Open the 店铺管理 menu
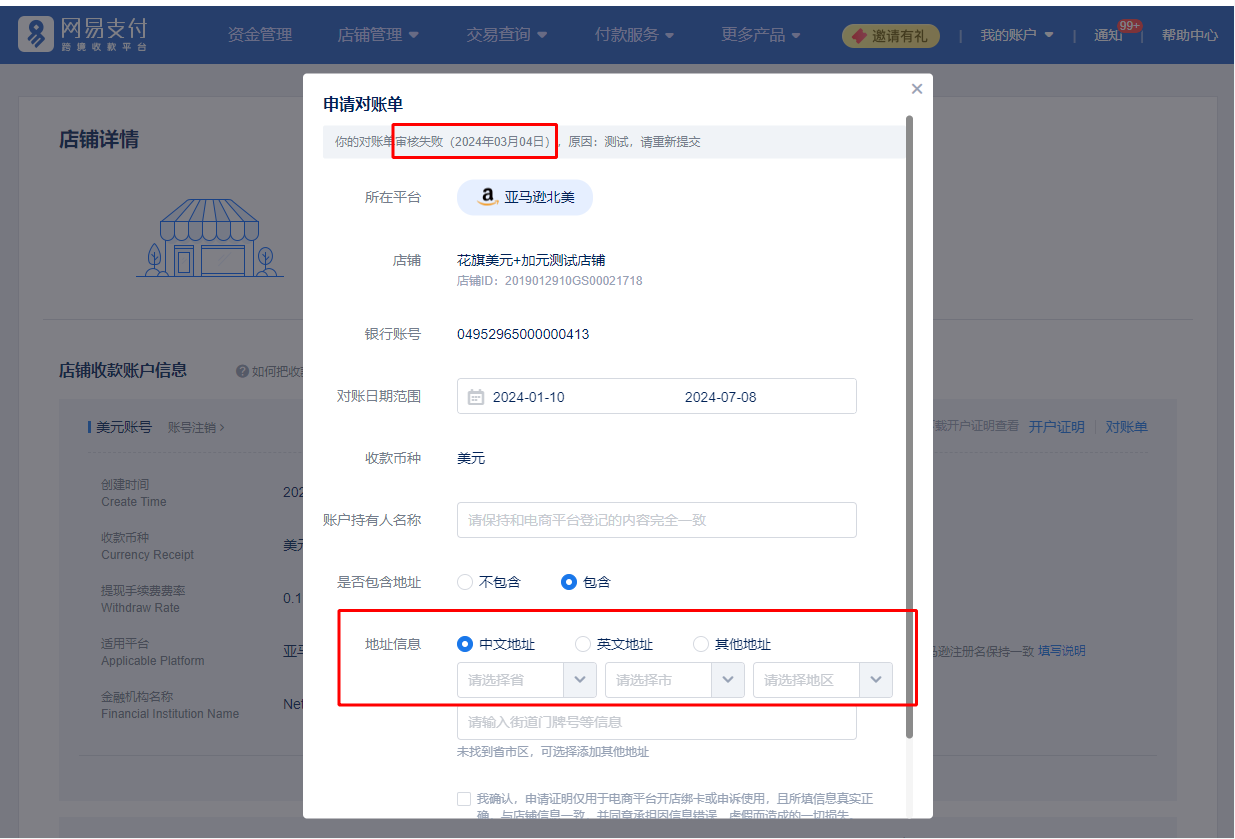1235x839 pixels. [378, 35]
